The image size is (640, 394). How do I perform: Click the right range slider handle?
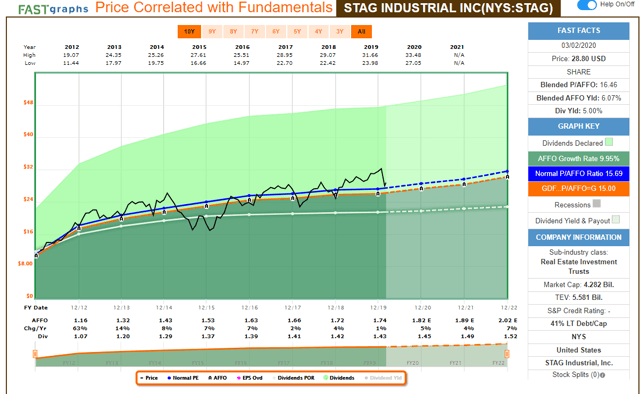tap(507, 354)
